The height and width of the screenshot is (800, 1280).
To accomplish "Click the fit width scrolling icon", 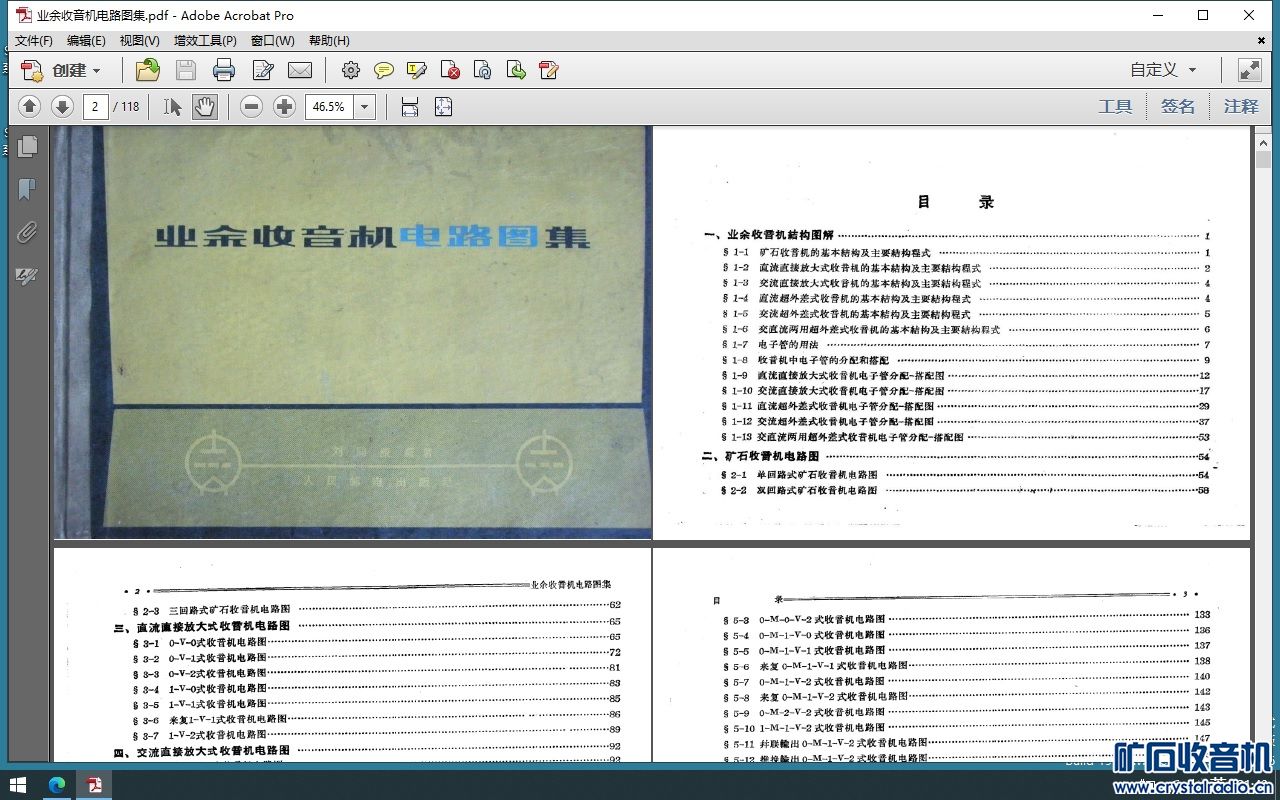I will [409, 106].
